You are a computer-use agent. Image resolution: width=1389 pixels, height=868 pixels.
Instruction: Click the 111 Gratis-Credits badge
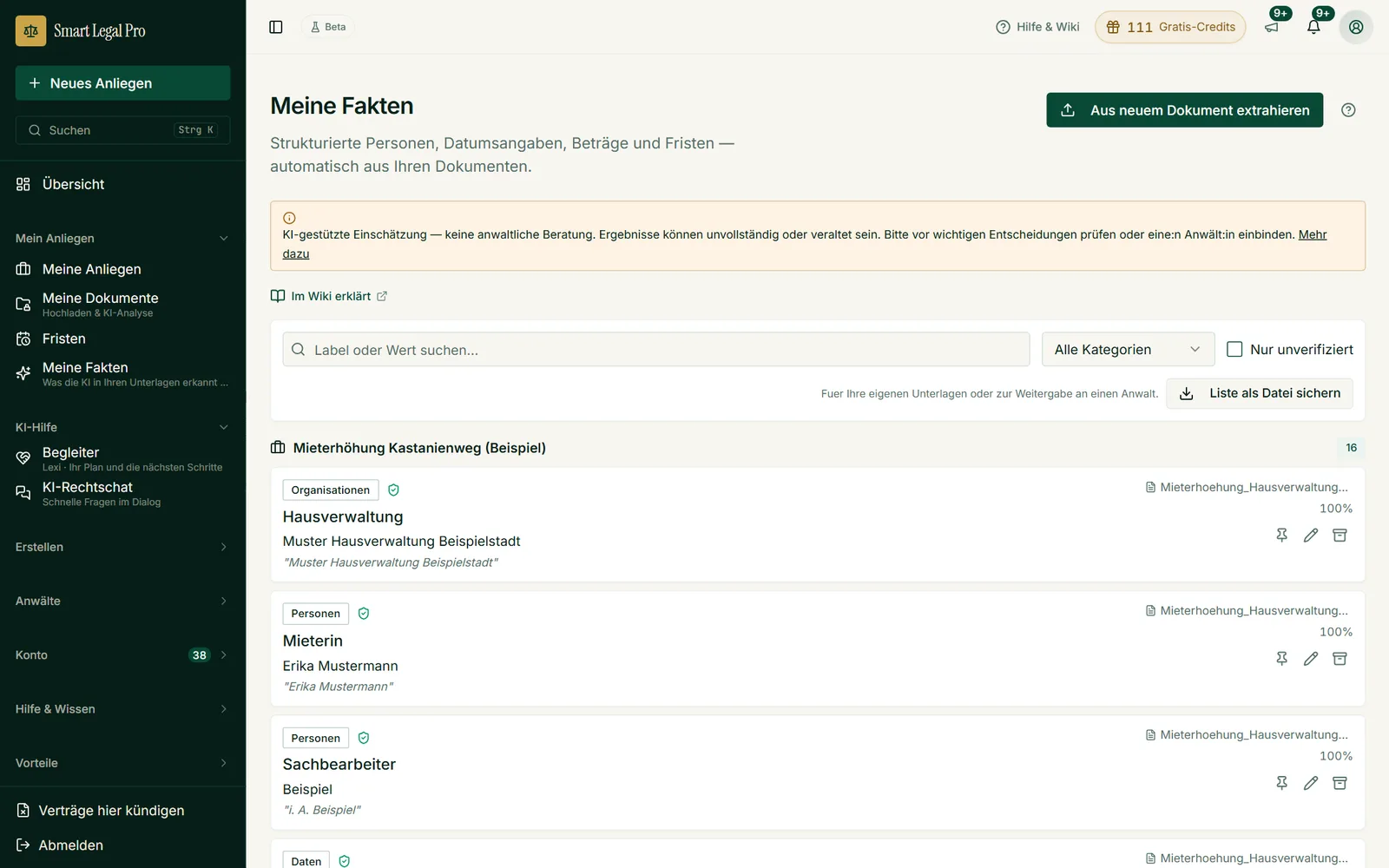tap(1170, 27)
